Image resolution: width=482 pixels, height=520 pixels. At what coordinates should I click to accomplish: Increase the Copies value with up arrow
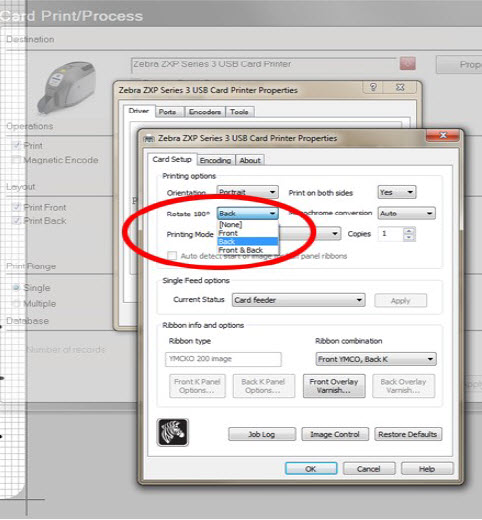(409, 230)
